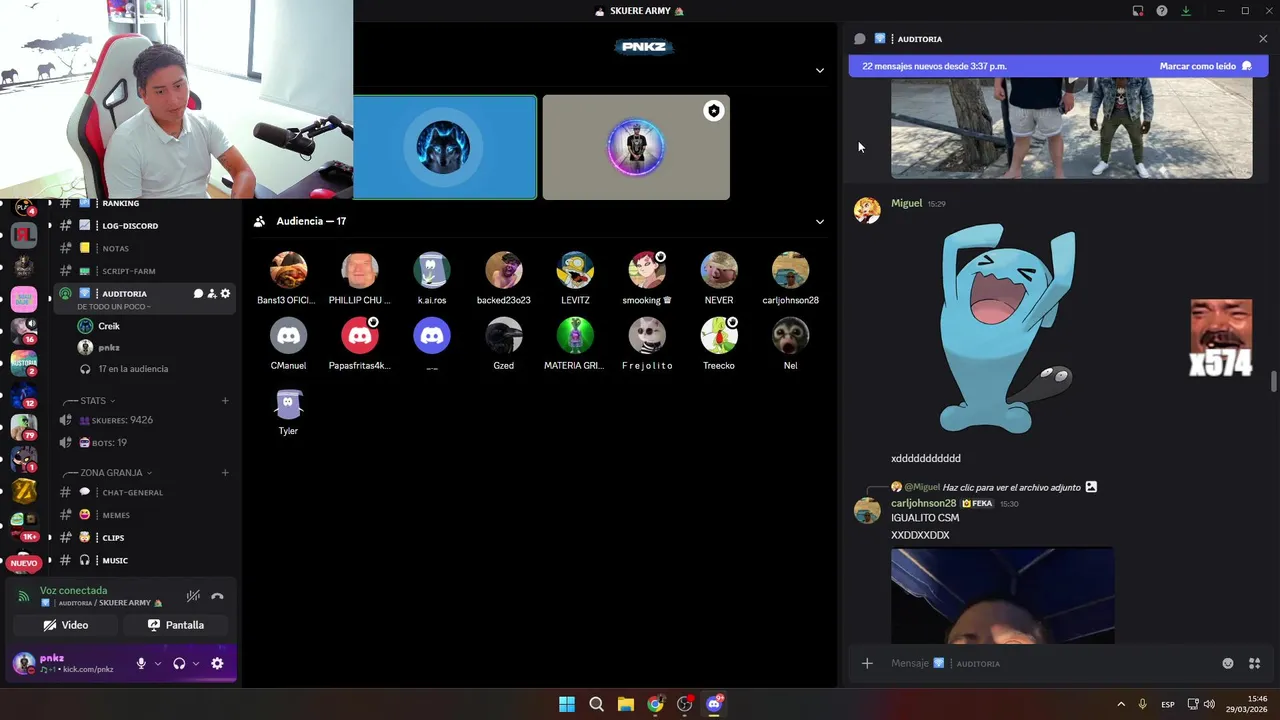The image size is (1280, 720).
Task: Open the yellow Z server icon
Action: [x=24, y=491]
